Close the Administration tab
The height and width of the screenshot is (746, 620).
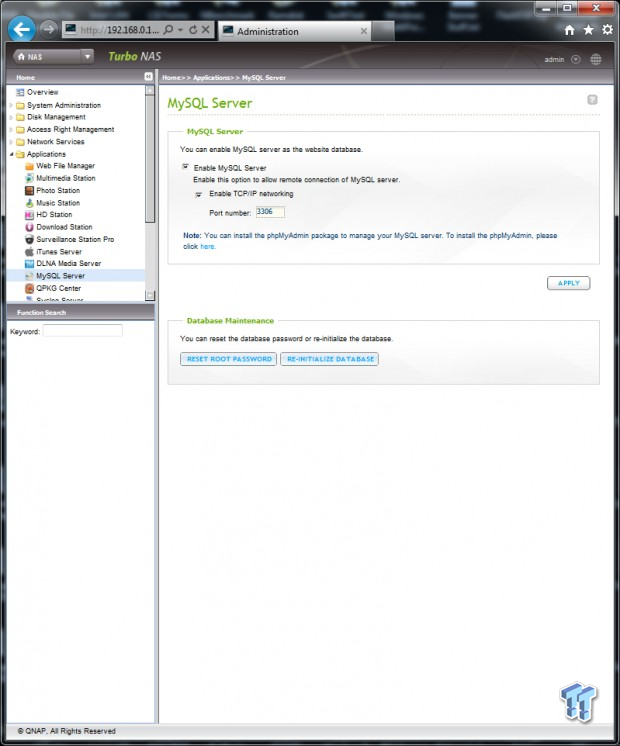(364, 31)
